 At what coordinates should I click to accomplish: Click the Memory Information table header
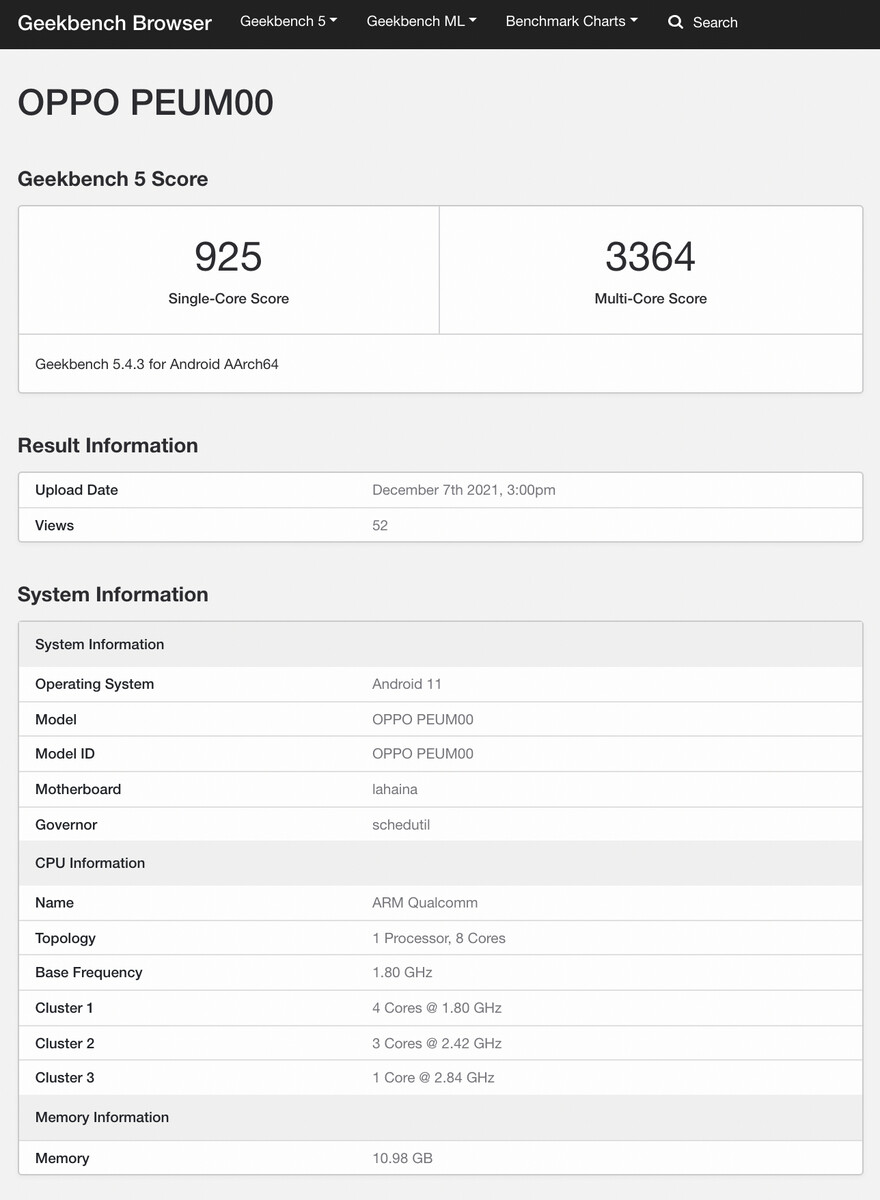click(440, 1117)
